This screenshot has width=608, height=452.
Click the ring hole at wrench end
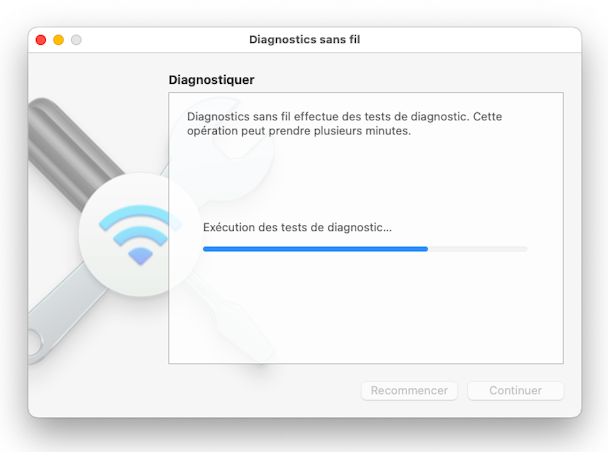34,343
